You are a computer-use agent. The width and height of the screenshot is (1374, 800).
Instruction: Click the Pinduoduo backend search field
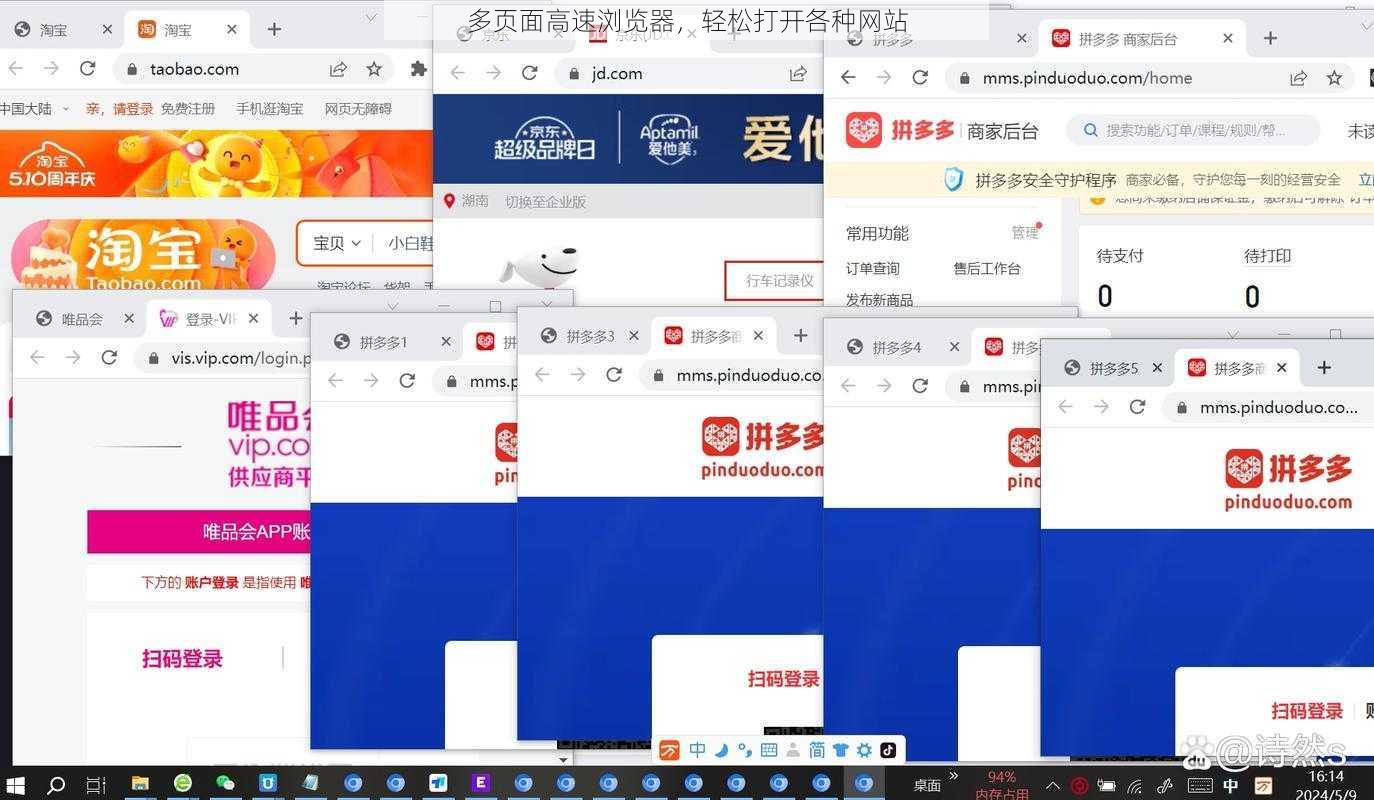[1193, 130]
